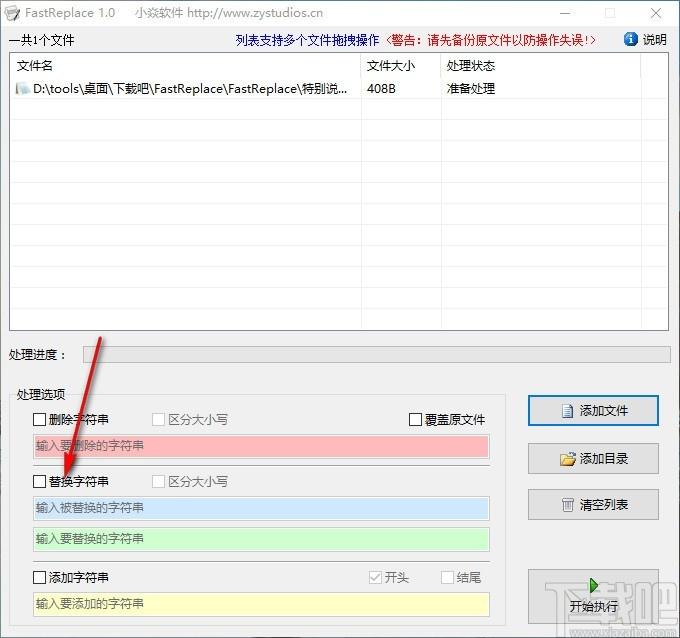Toggle 区分大小写 beside 删除字符串
The width and height of the screenshot is (680, 638).
click(x=158, y=419)
